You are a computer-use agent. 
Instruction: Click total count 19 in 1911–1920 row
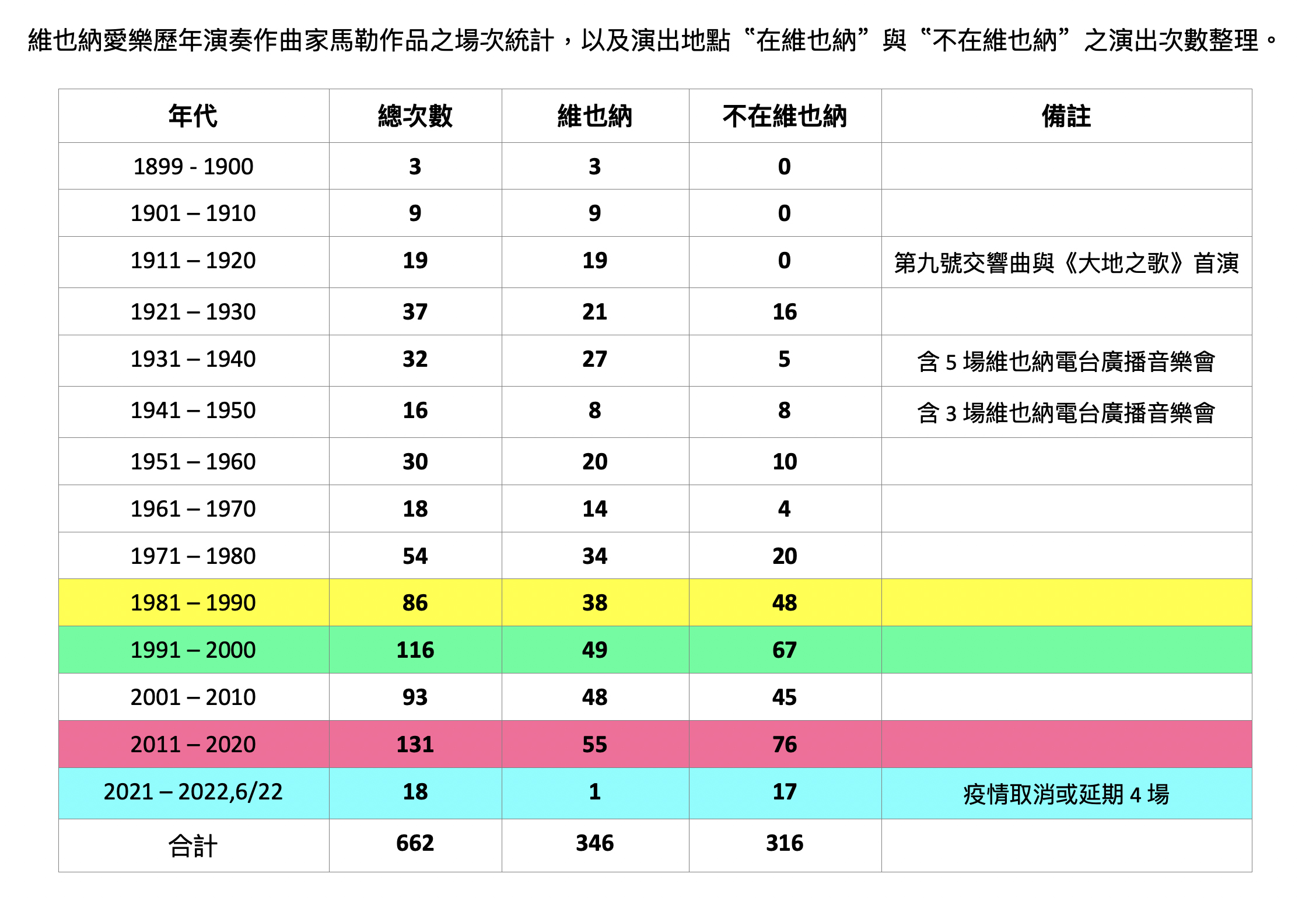pos(415,260)
